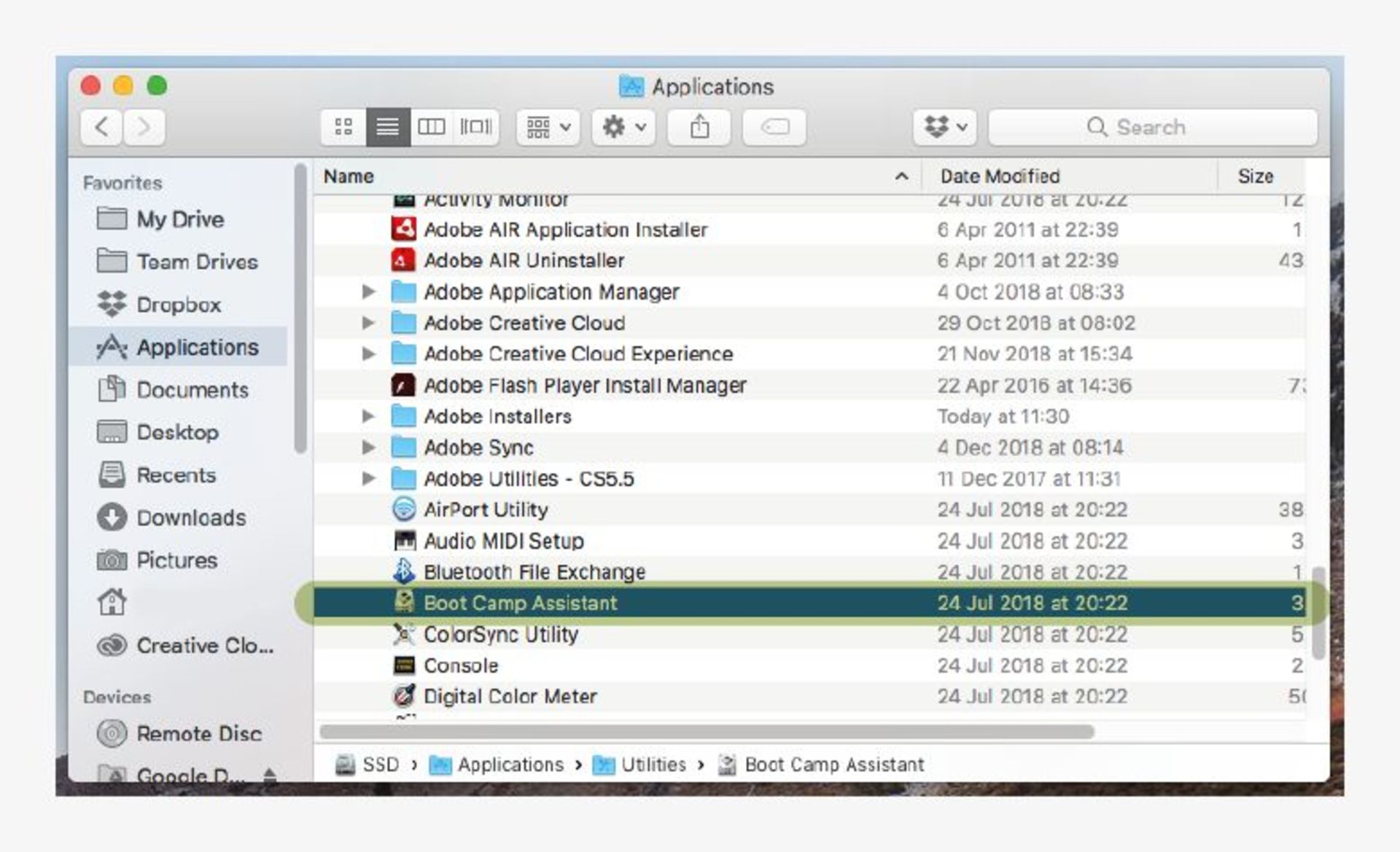Switch to cover flow view
The height and width of the screenshot is (852, 1400).
pyautogui.click(x=476, y=128)
